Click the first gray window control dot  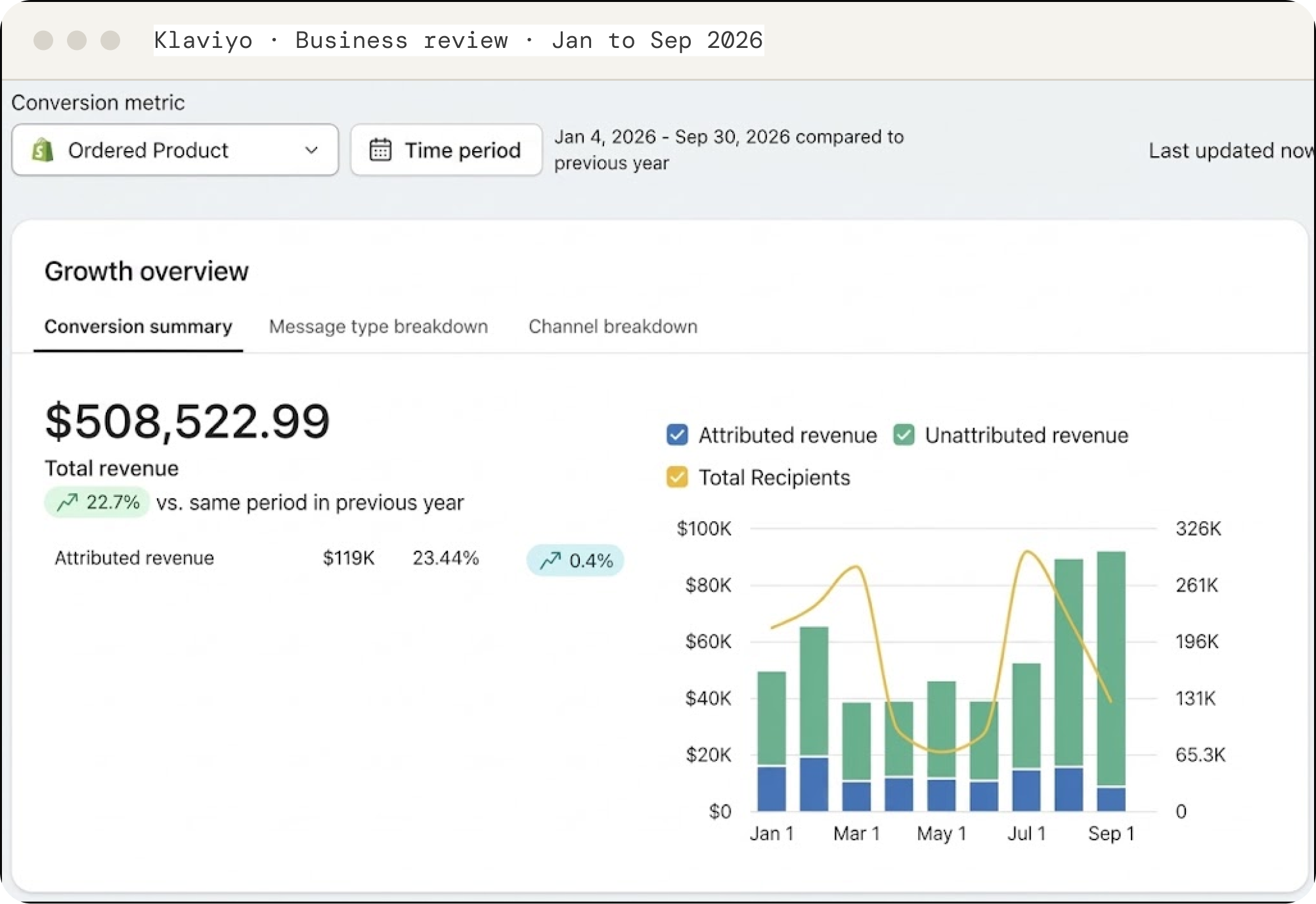click(x=43, y=40)
